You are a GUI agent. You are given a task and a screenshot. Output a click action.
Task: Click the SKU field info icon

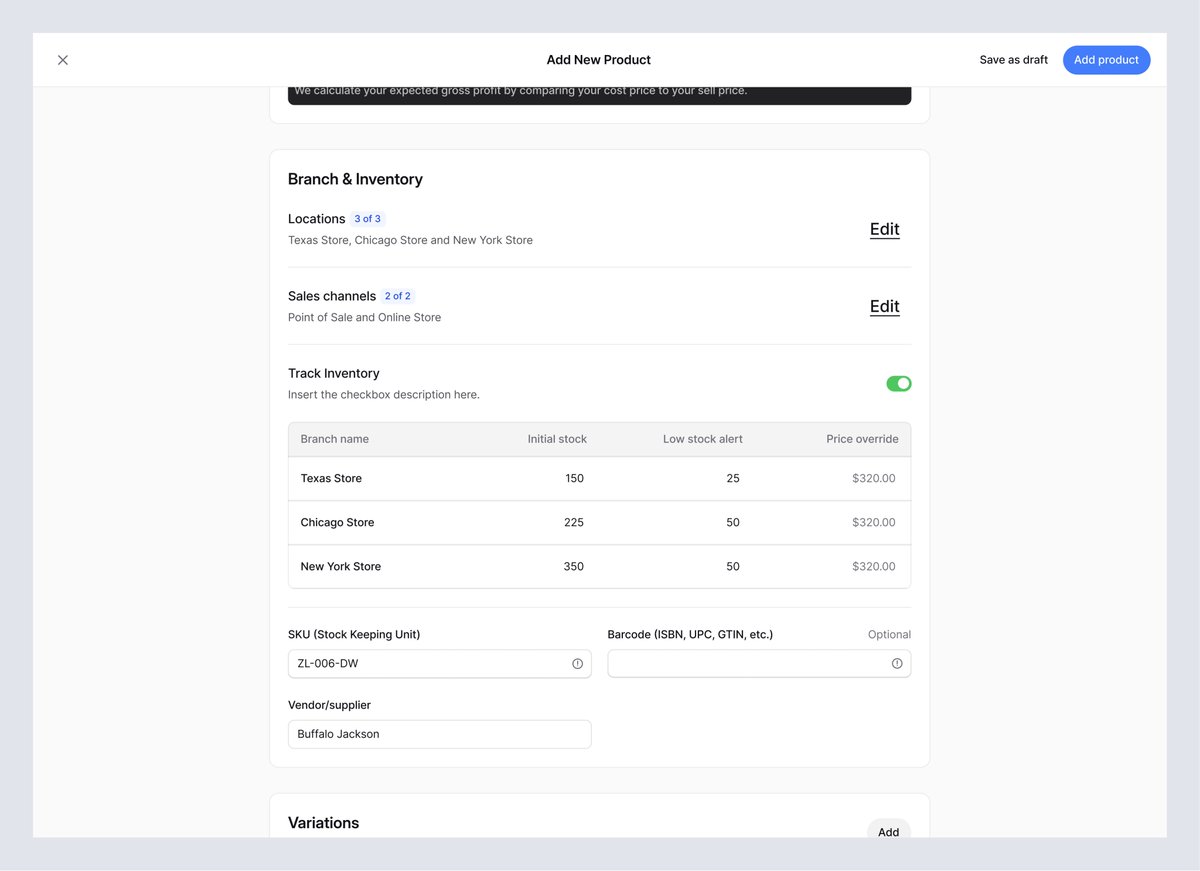(577, 664)
